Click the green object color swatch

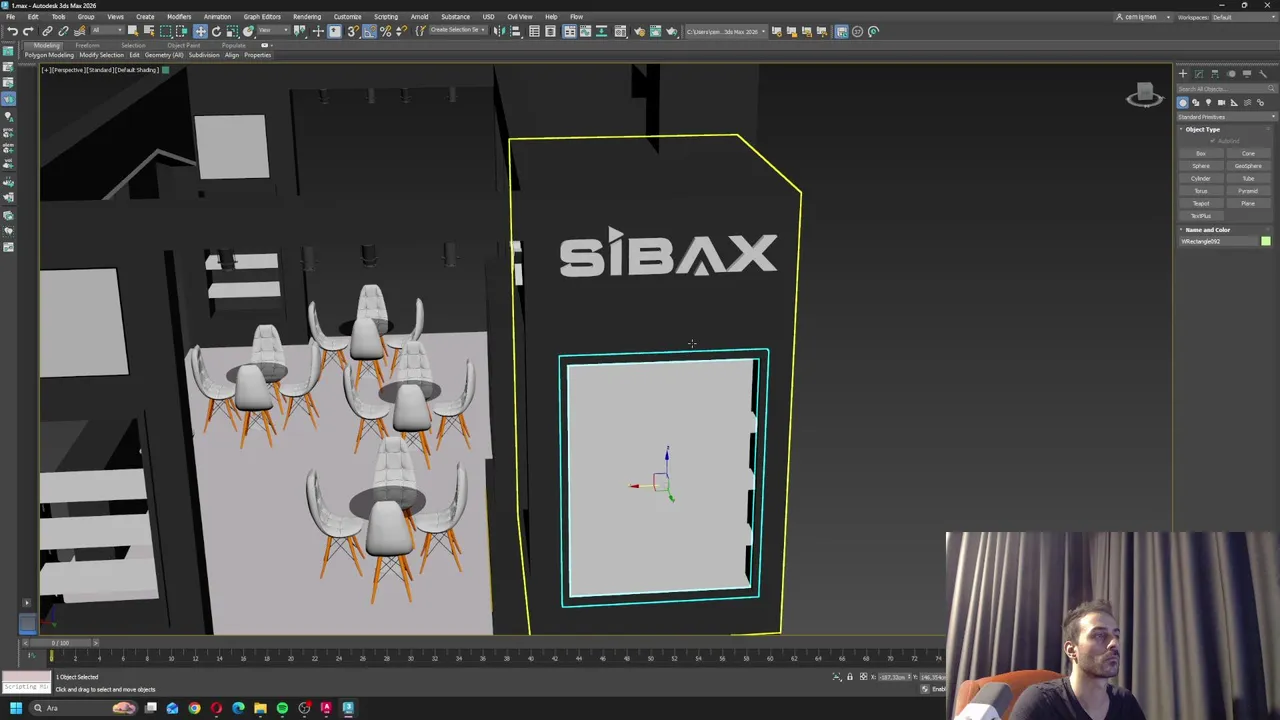[x=1266, y=241]
